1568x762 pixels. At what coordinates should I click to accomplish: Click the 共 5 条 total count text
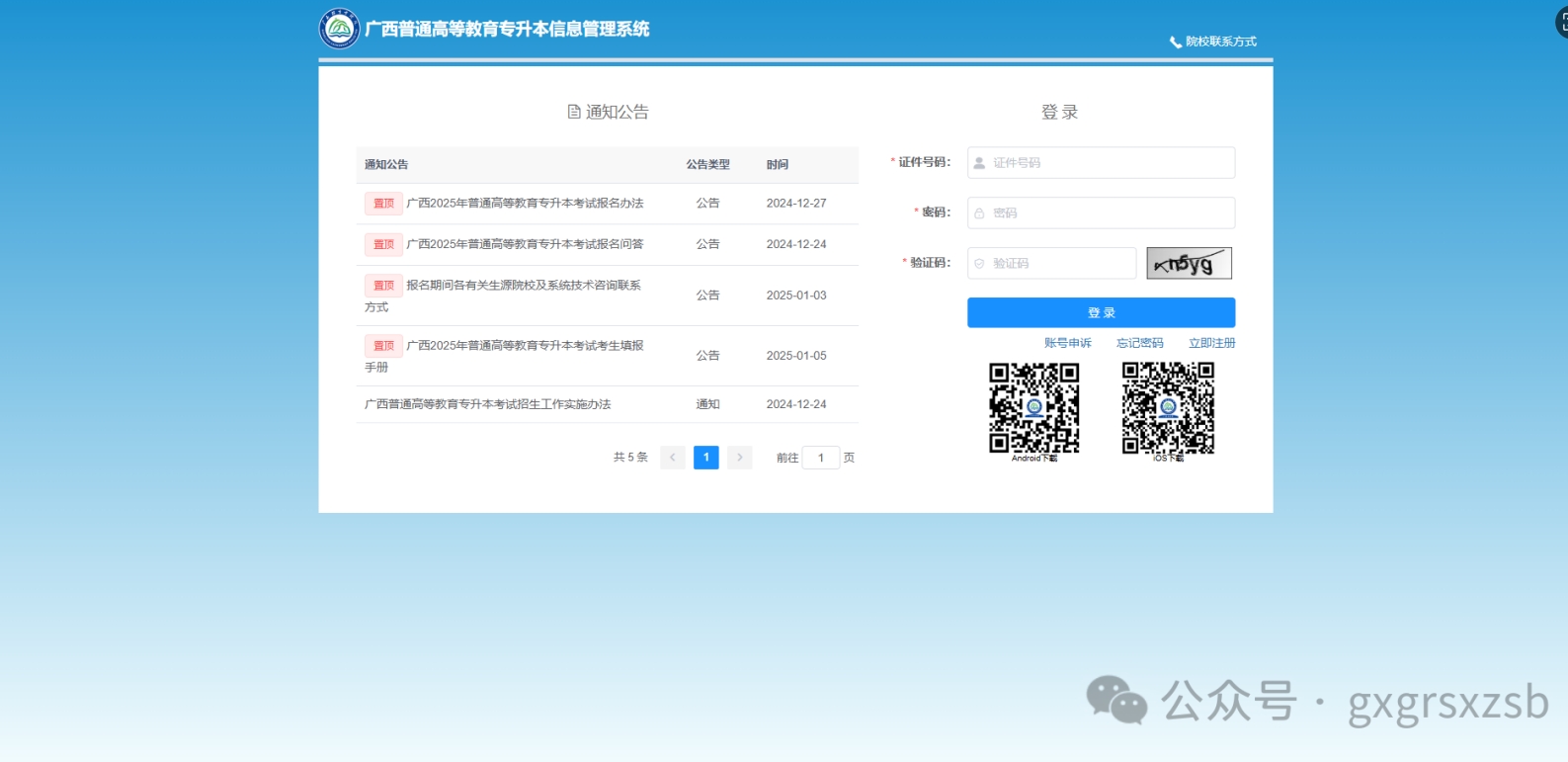tap(630, 458)
